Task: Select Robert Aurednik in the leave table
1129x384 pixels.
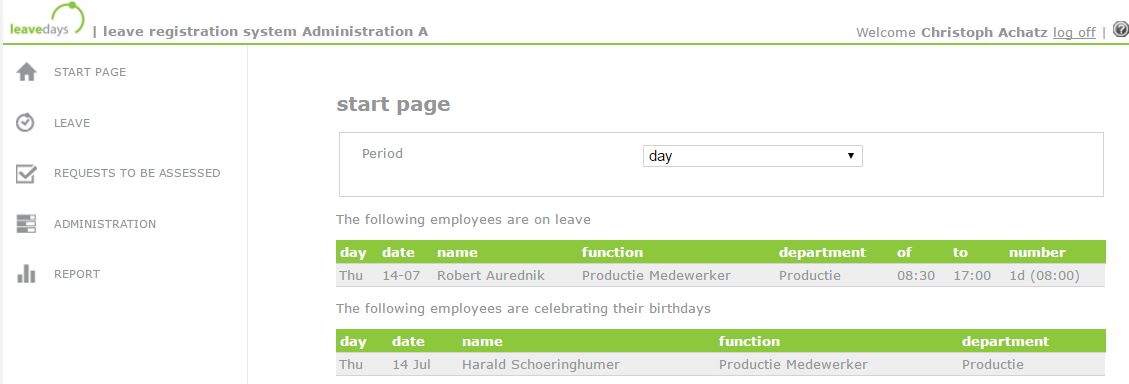Action: [491, 275]
